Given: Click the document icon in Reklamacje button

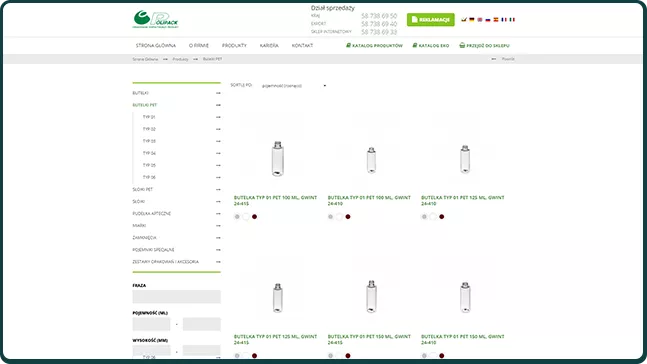Looking at the screenshot, I should 414,19.
